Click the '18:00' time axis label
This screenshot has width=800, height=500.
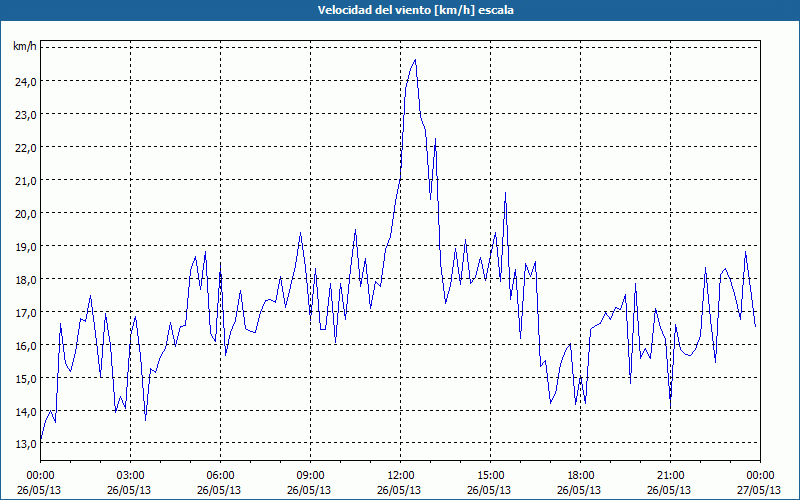point(581,476)
